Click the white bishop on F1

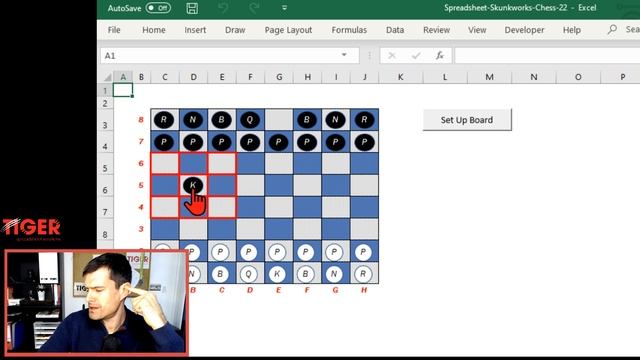click(x=305, y=273)
